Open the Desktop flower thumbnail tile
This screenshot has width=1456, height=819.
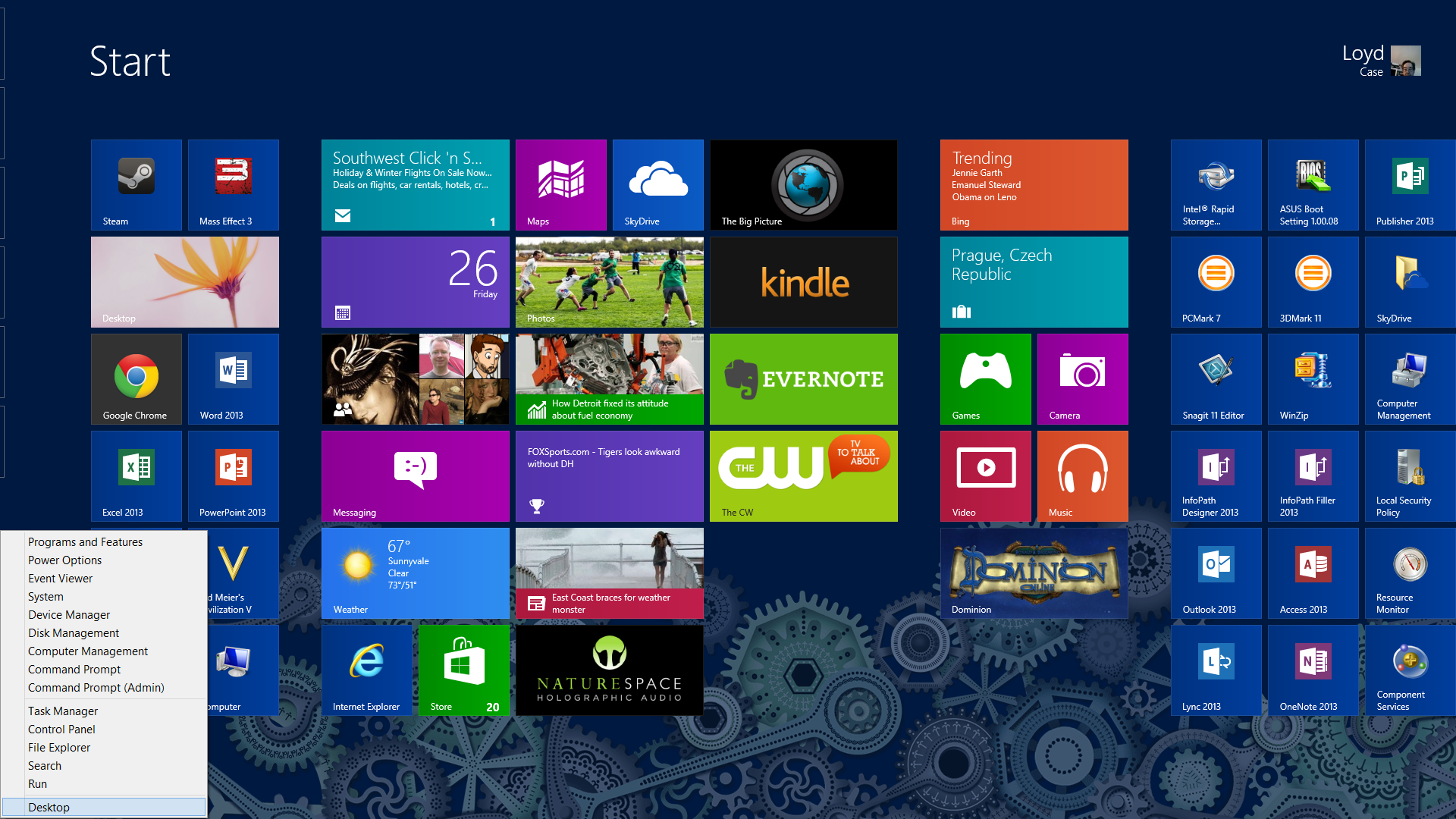click(x=184, y=281)
